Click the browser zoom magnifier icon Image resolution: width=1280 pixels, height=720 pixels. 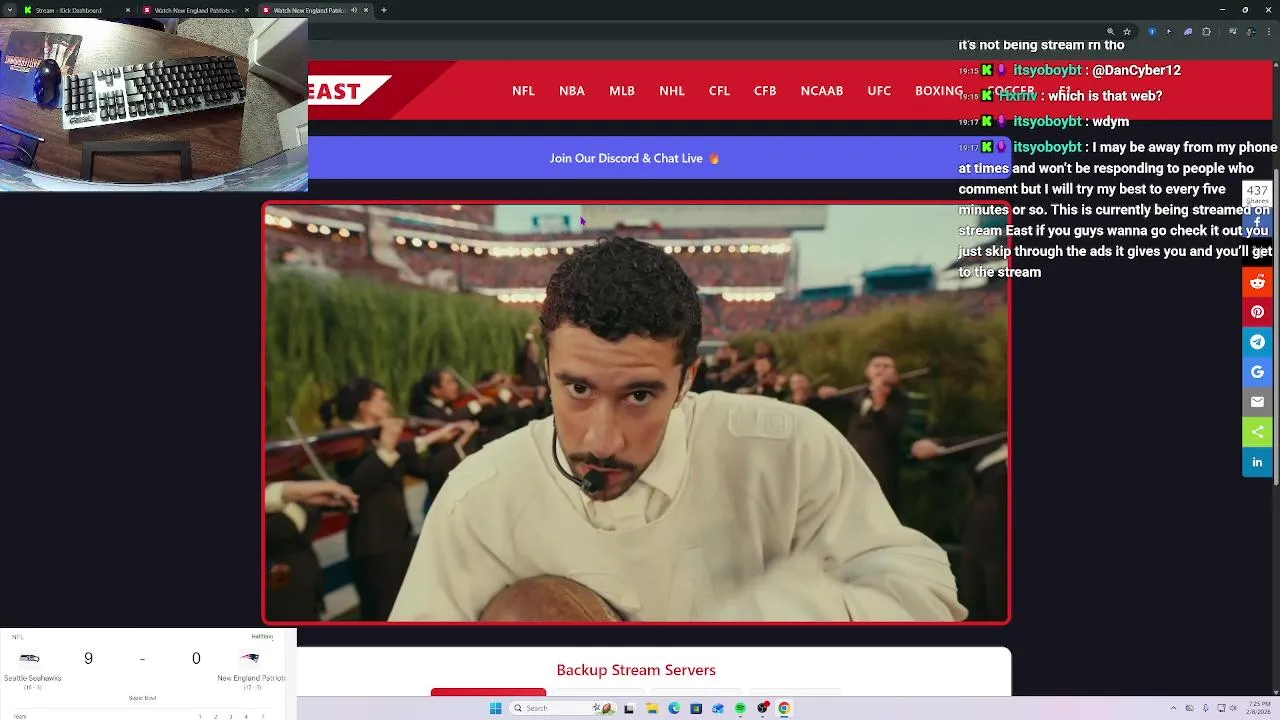[1110, 31]
